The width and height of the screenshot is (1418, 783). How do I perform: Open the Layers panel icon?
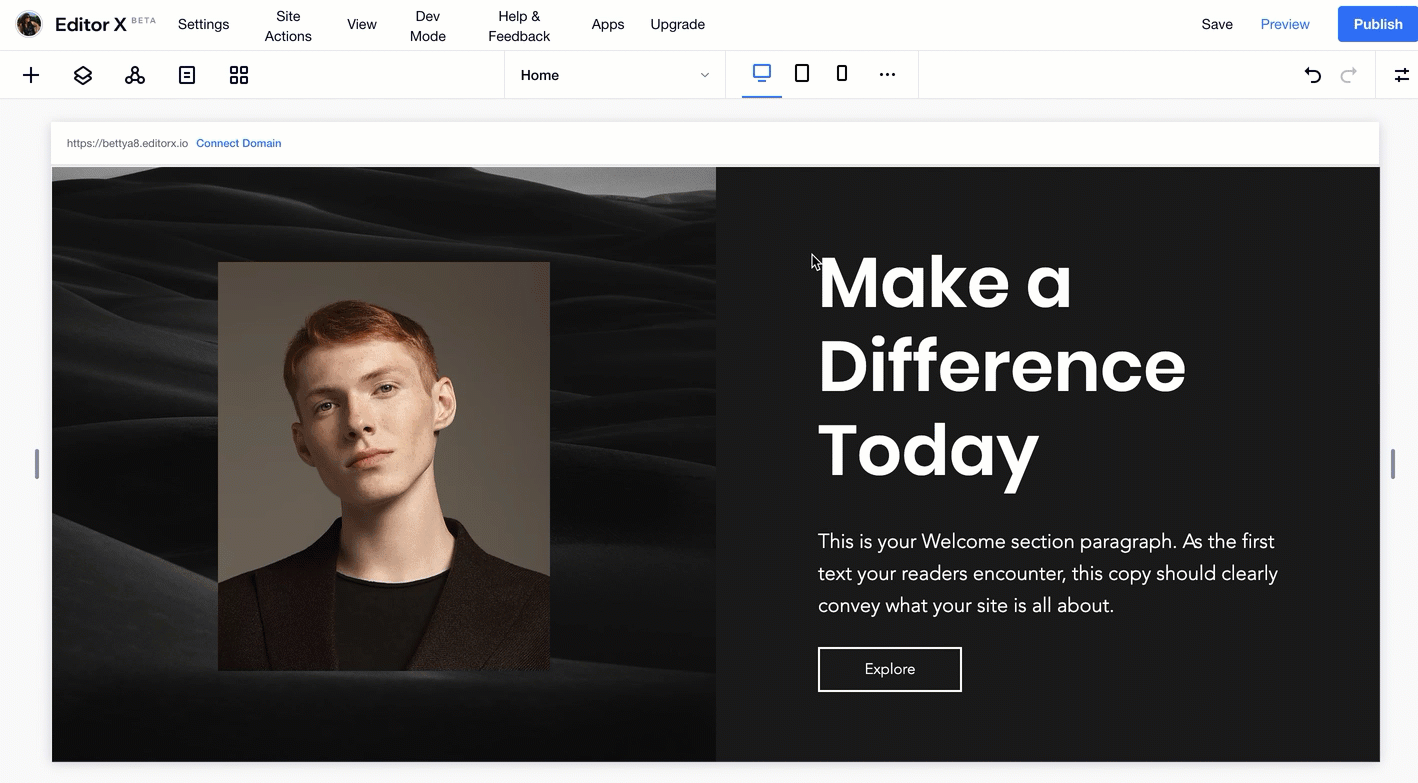(83, 75)
